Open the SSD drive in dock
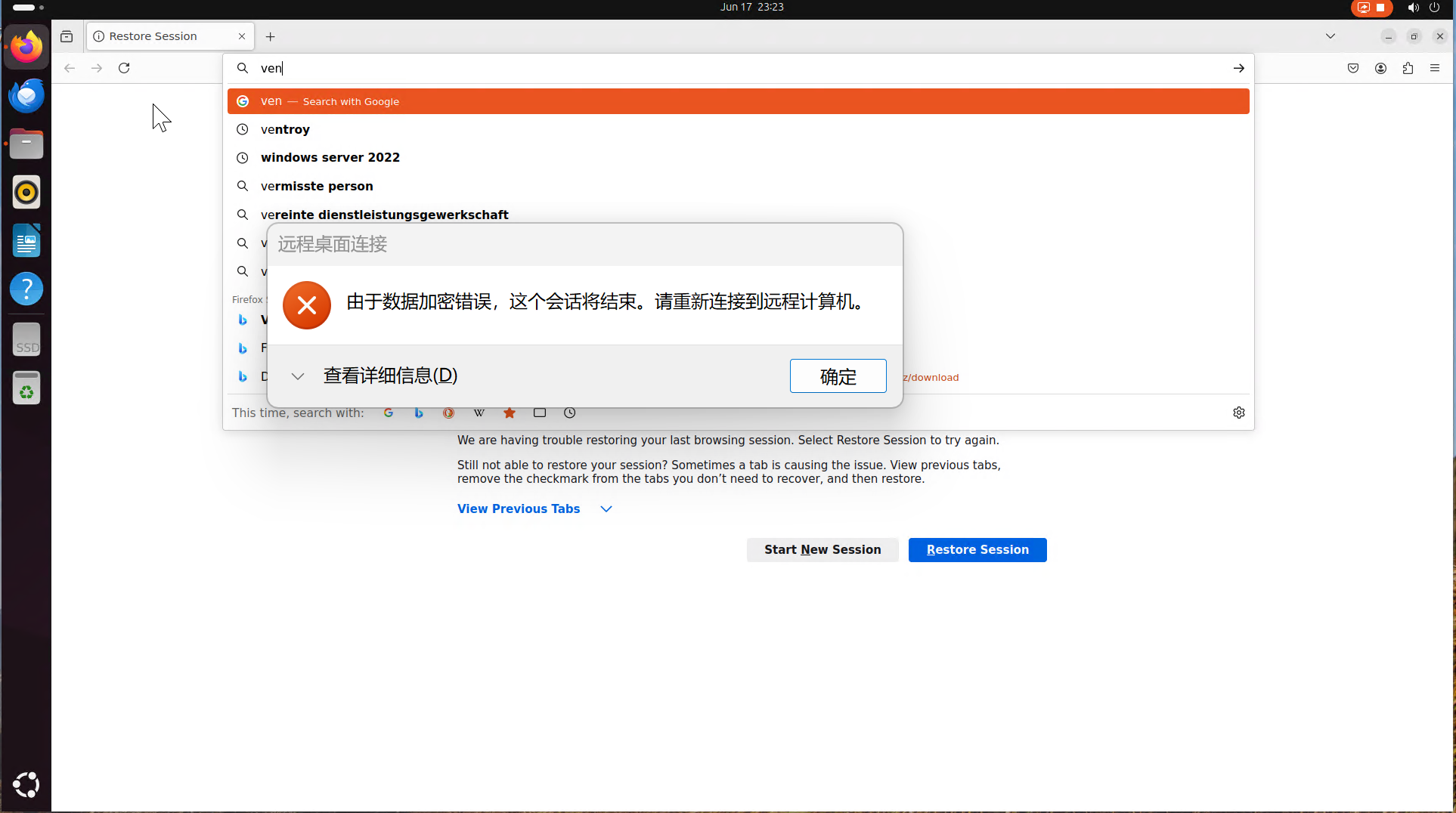The image size is (1456, 813). tap(26, 340)
